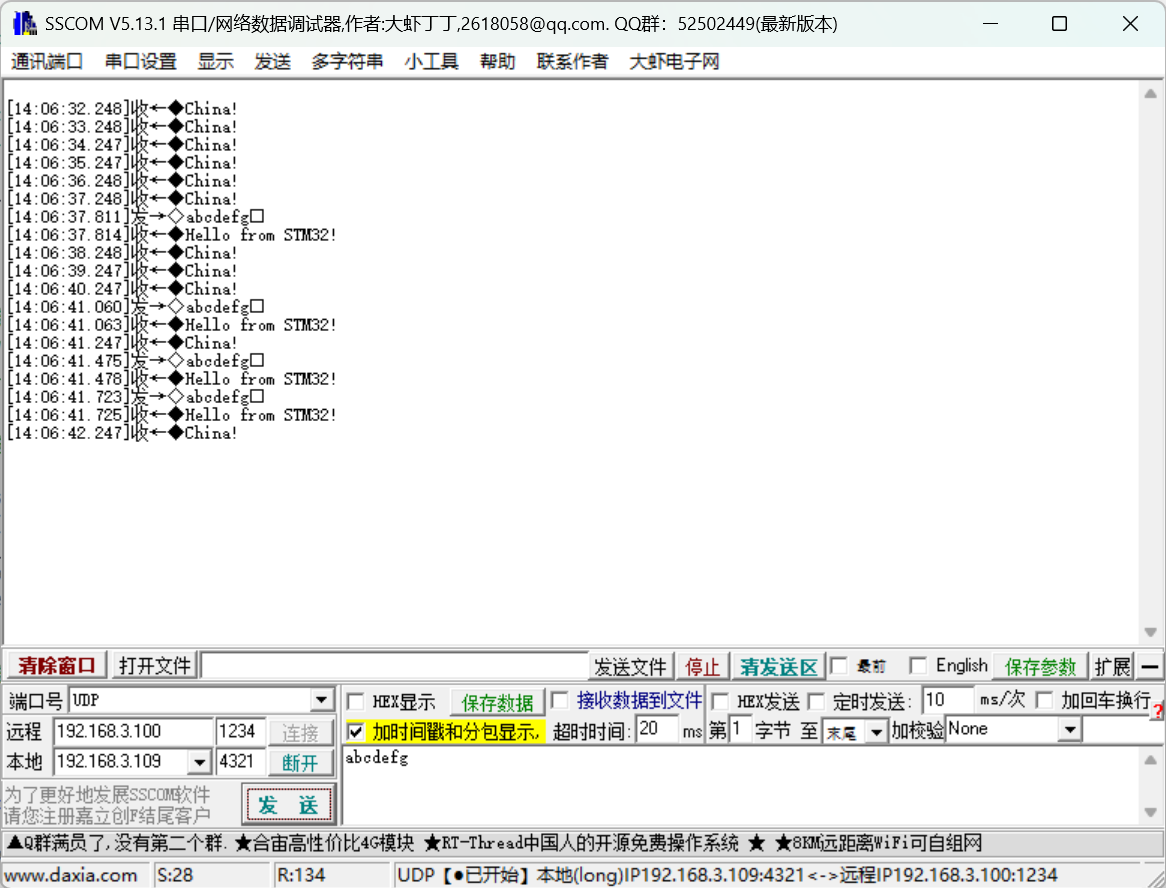Collapse the panel with the dash button
1166x888 pixels.
pyautogui.click(x=1150, y=666)
